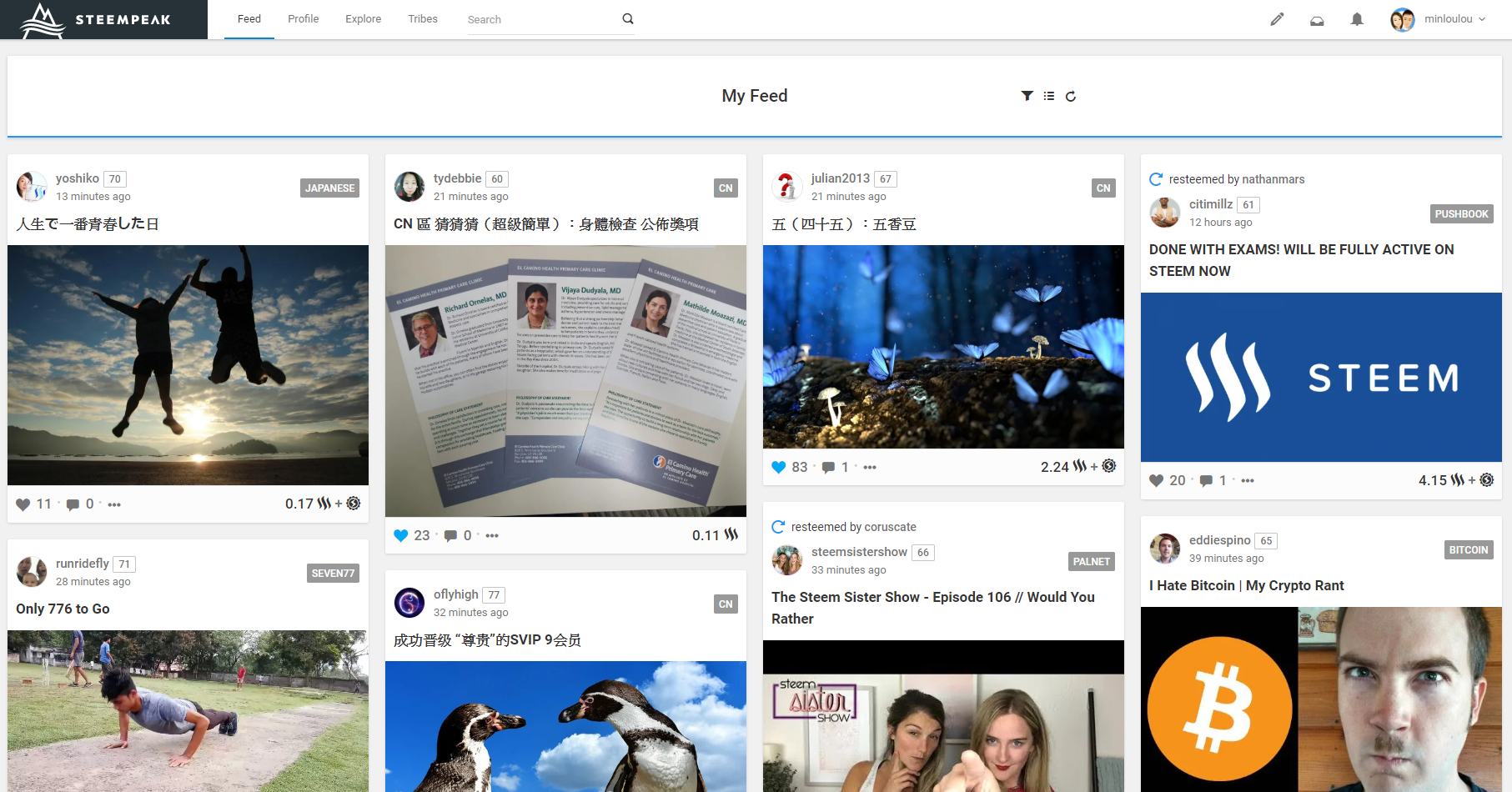This screenshot has height=792, width=1512.
Task: Open the notifications bell
Action: click(1357, 19)
